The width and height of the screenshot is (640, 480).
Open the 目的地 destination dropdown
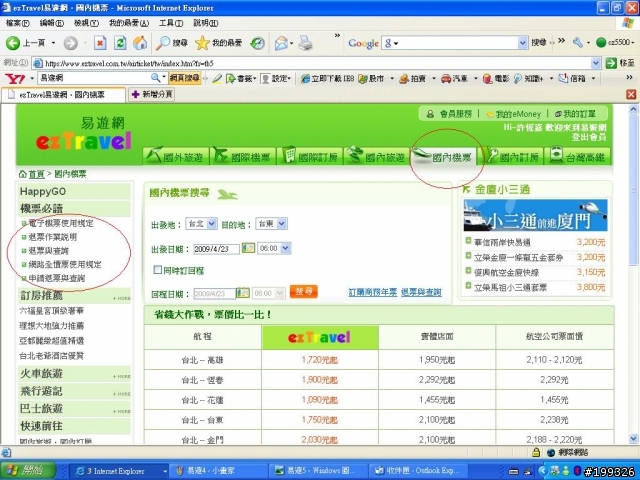pos(282,224)
